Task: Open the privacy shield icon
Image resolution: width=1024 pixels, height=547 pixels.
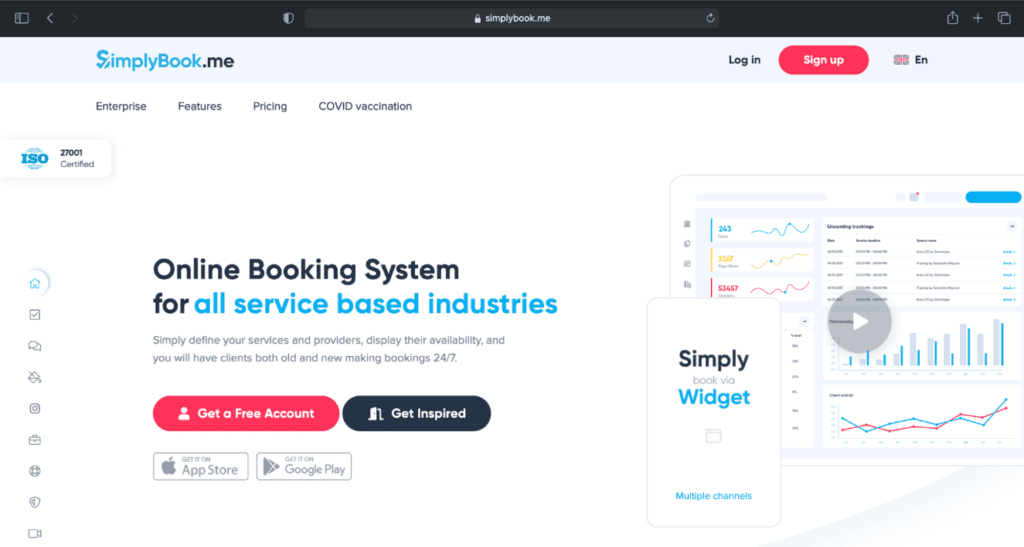Action: point(288,18)
